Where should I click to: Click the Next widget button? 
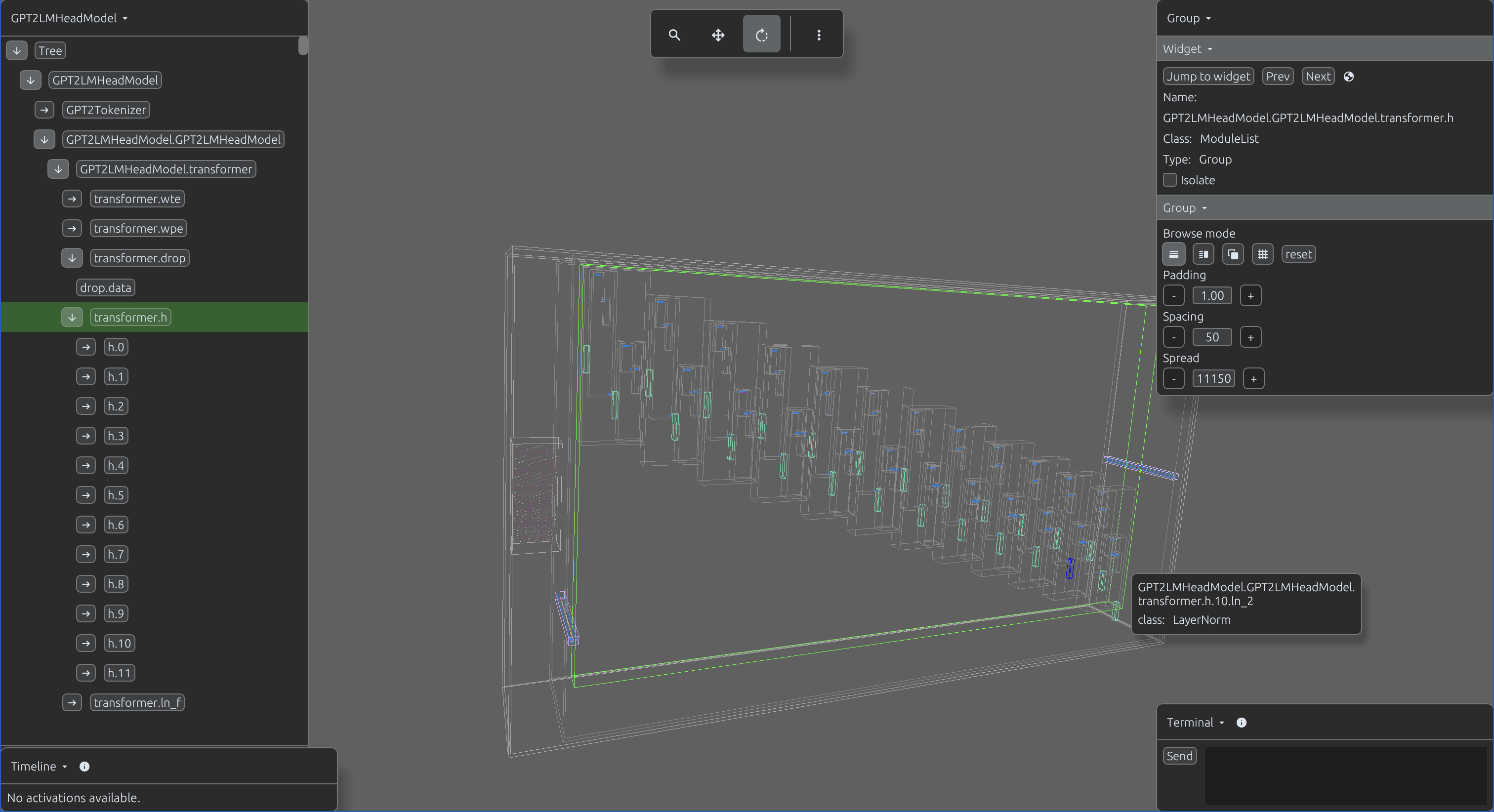tap(1318, 77)
